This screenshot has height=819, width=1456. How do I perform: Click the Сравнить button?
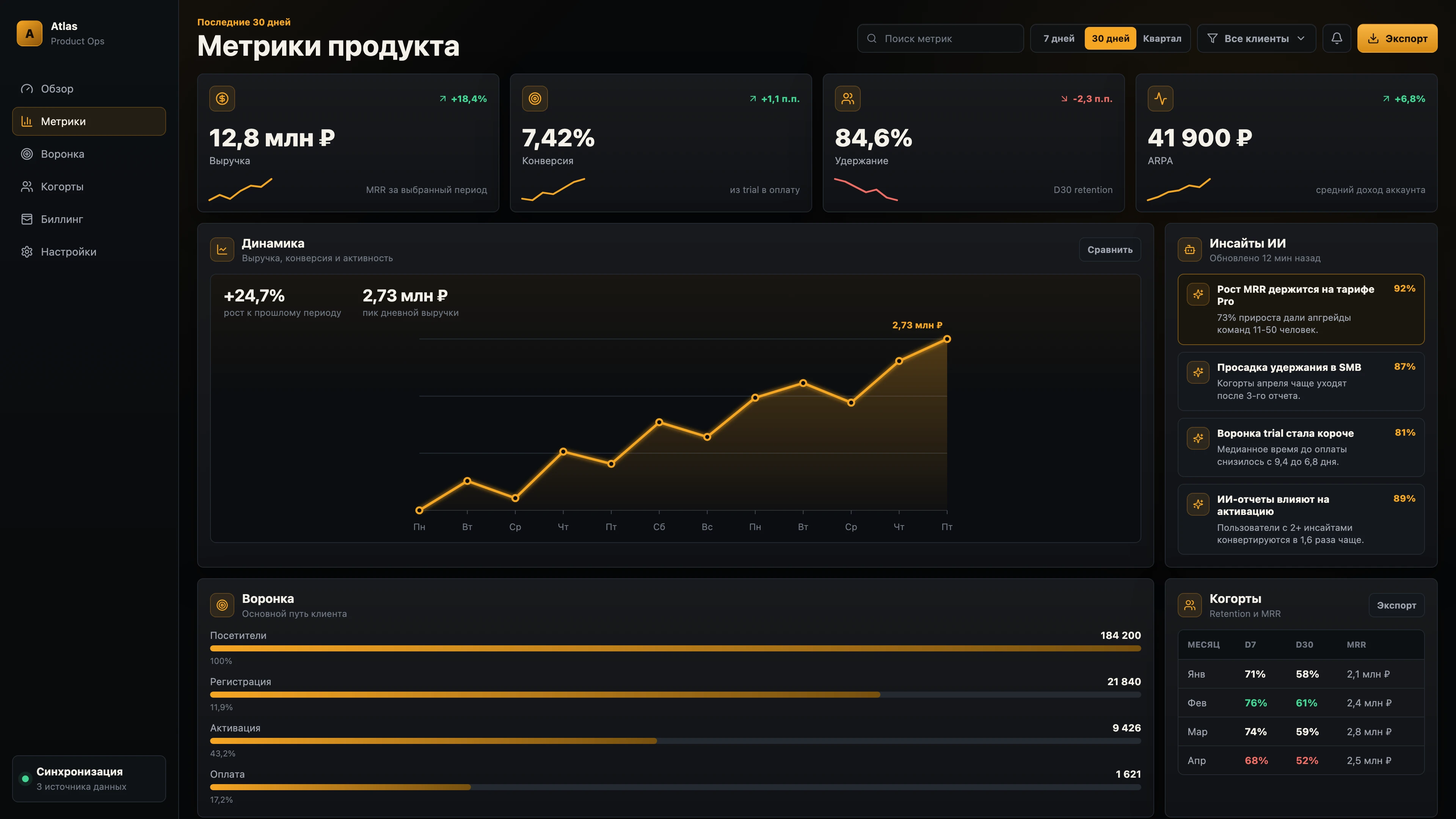(x=1109, y=249)
